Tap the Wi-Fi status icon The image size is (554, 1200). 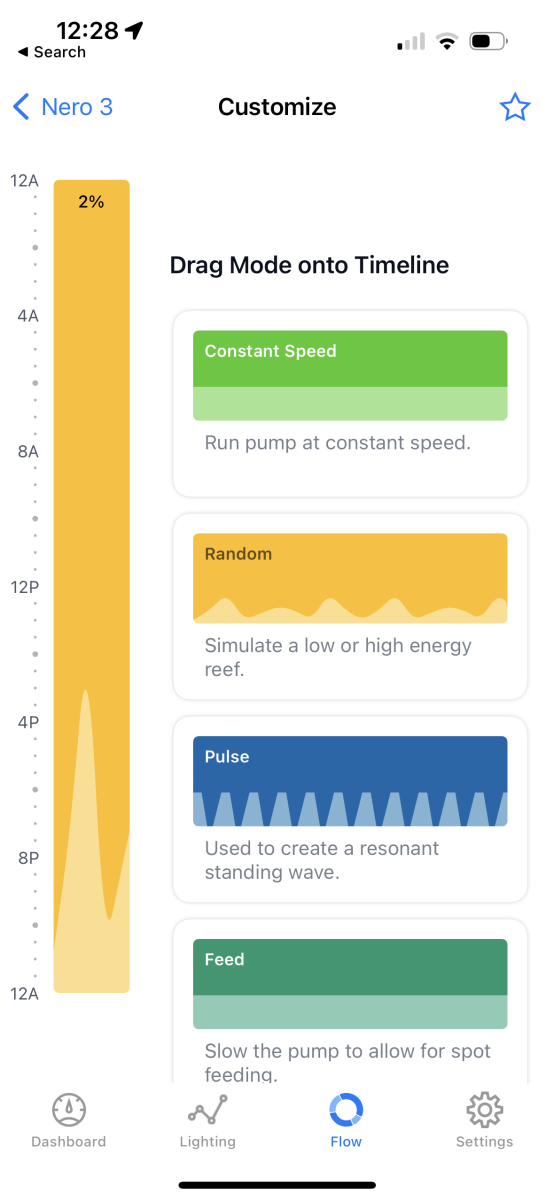(x=447, y=42)
